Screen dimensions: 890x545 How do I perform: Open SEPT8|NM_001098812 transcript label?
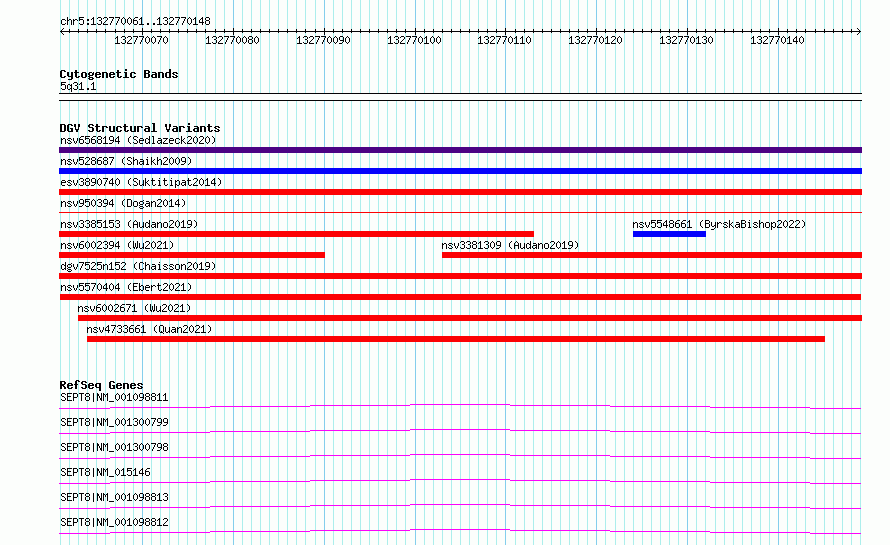pos(114,522)
